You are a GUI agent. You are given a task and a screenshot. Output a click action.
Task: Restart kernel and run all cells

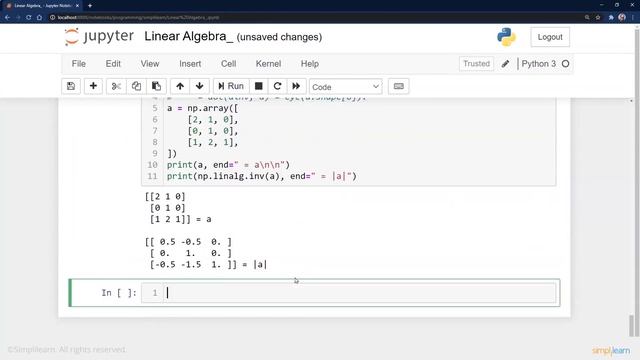[296, 86]
